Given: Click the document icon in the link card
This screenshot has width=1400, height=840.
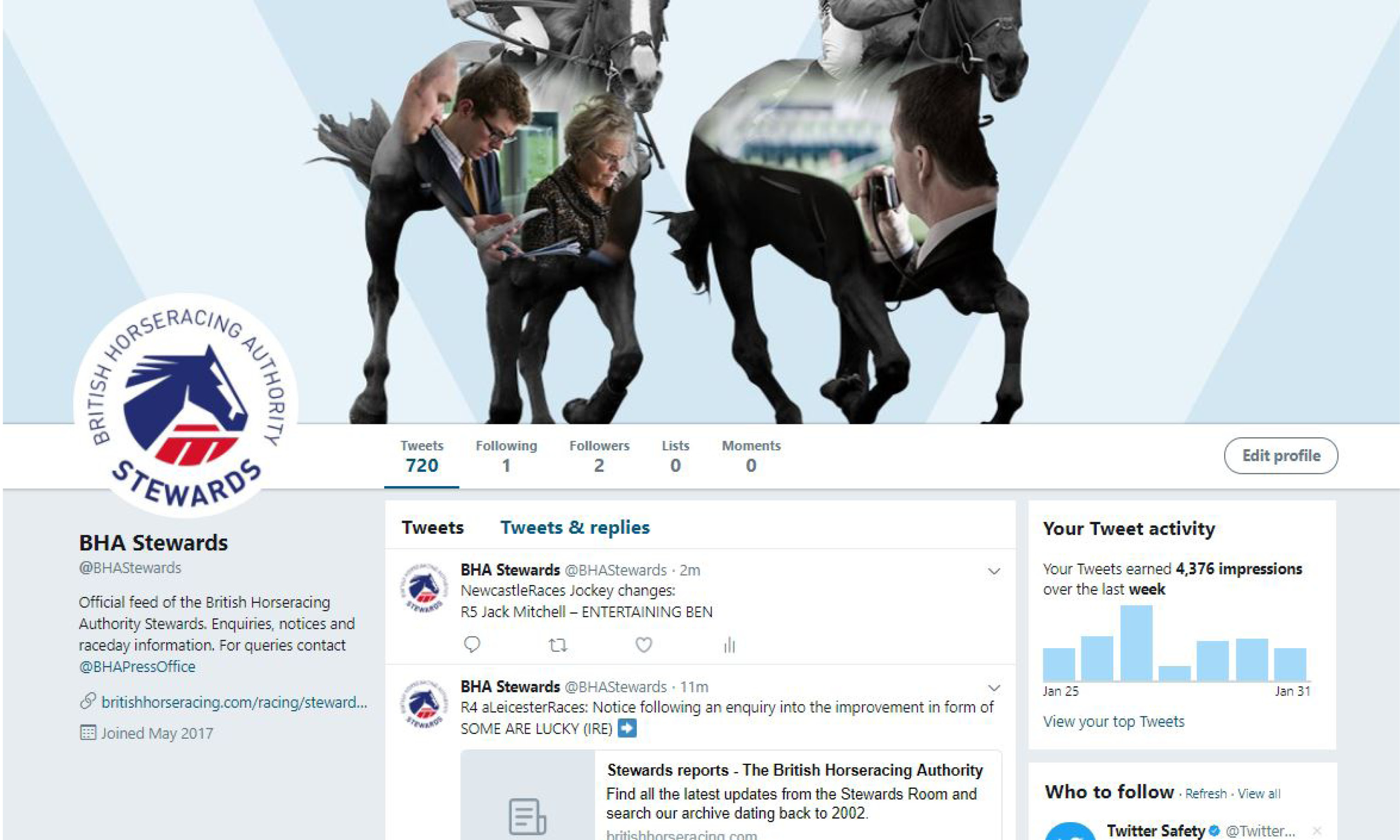Looking at the screenshot, I should point(527,816).
